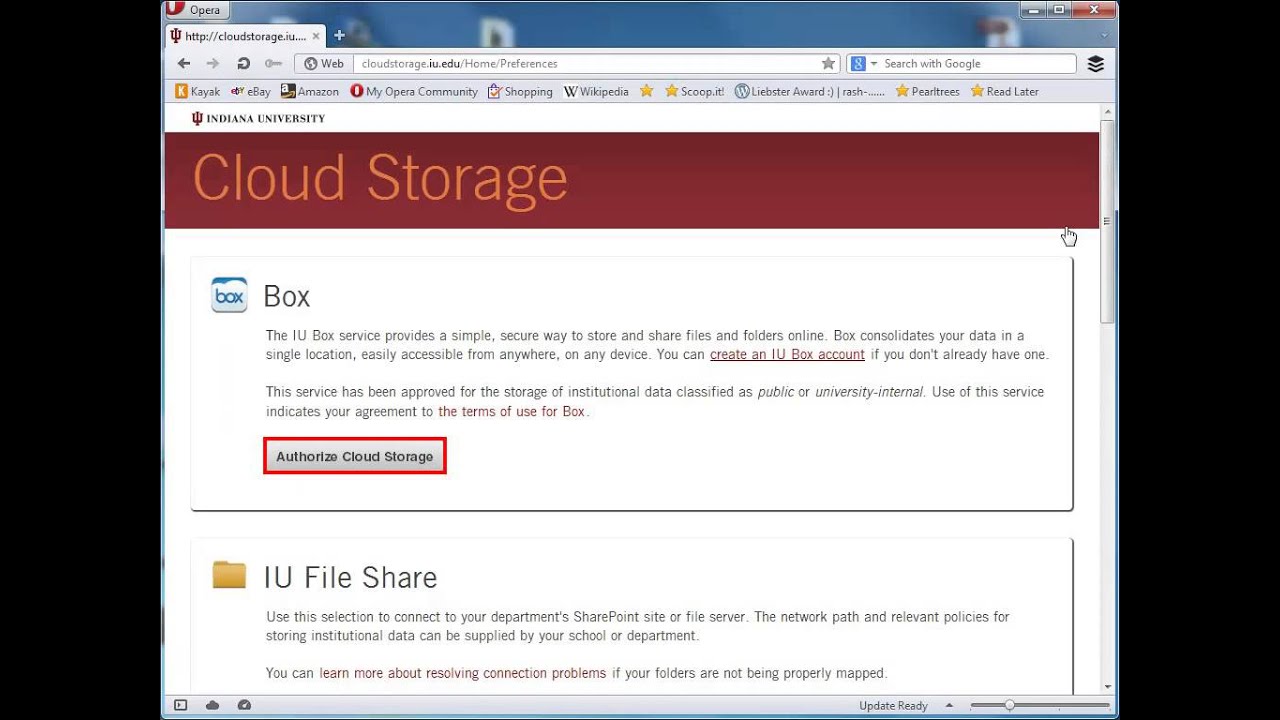Image resolution: width=1280 pixels, height=720 pixels.
Task: Open the password manager key icon
Action: [x=273, y=63]
